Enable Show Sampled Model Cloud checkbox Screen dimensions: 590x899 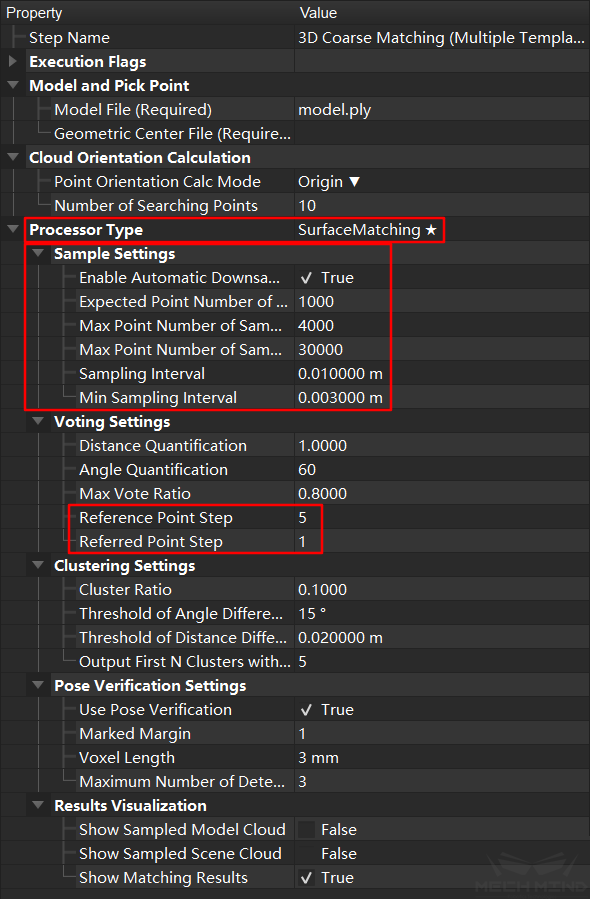pyautogui.click(x=306, y=830)
